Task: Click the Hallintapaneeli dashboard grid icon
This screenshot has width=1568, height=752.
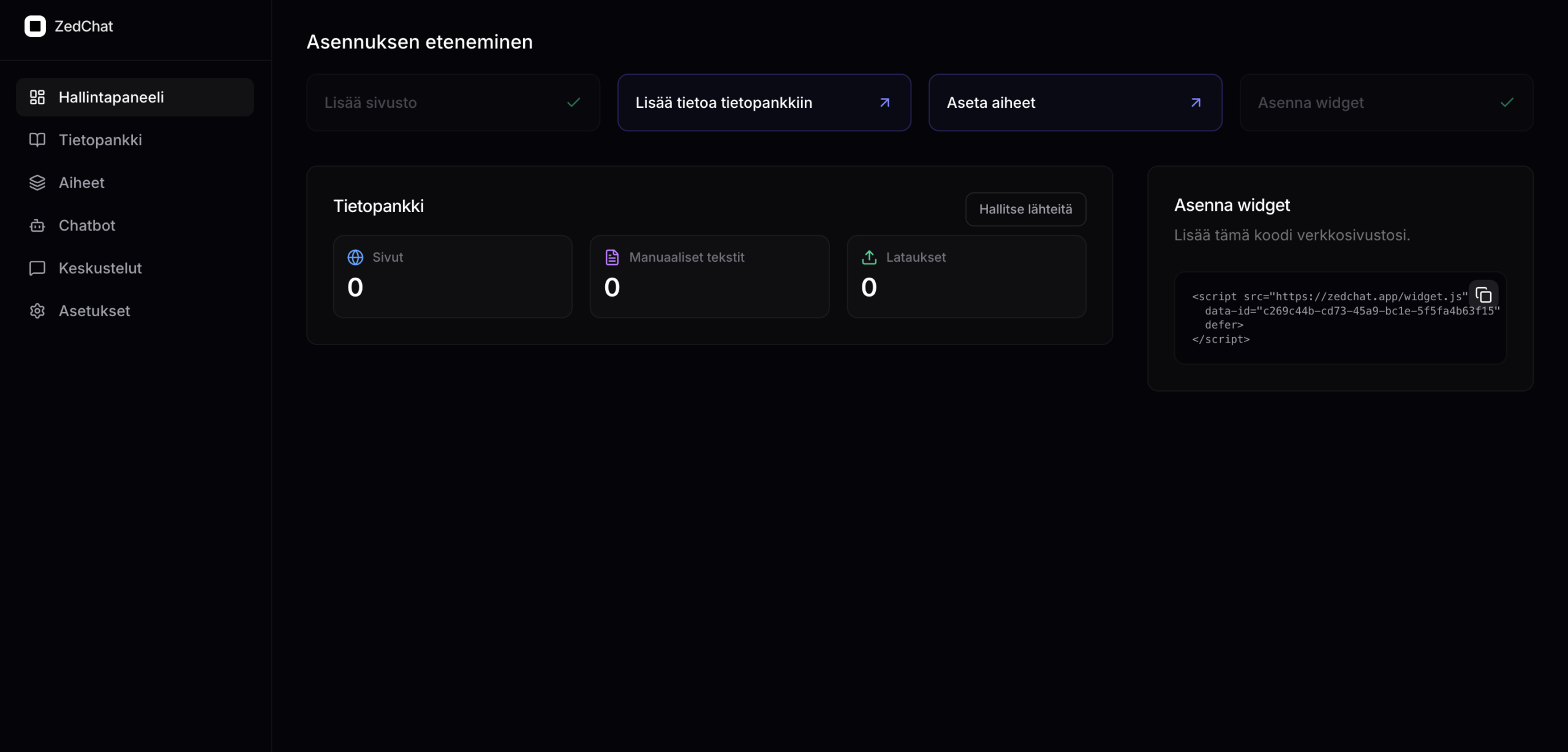Action: [37, 97]
